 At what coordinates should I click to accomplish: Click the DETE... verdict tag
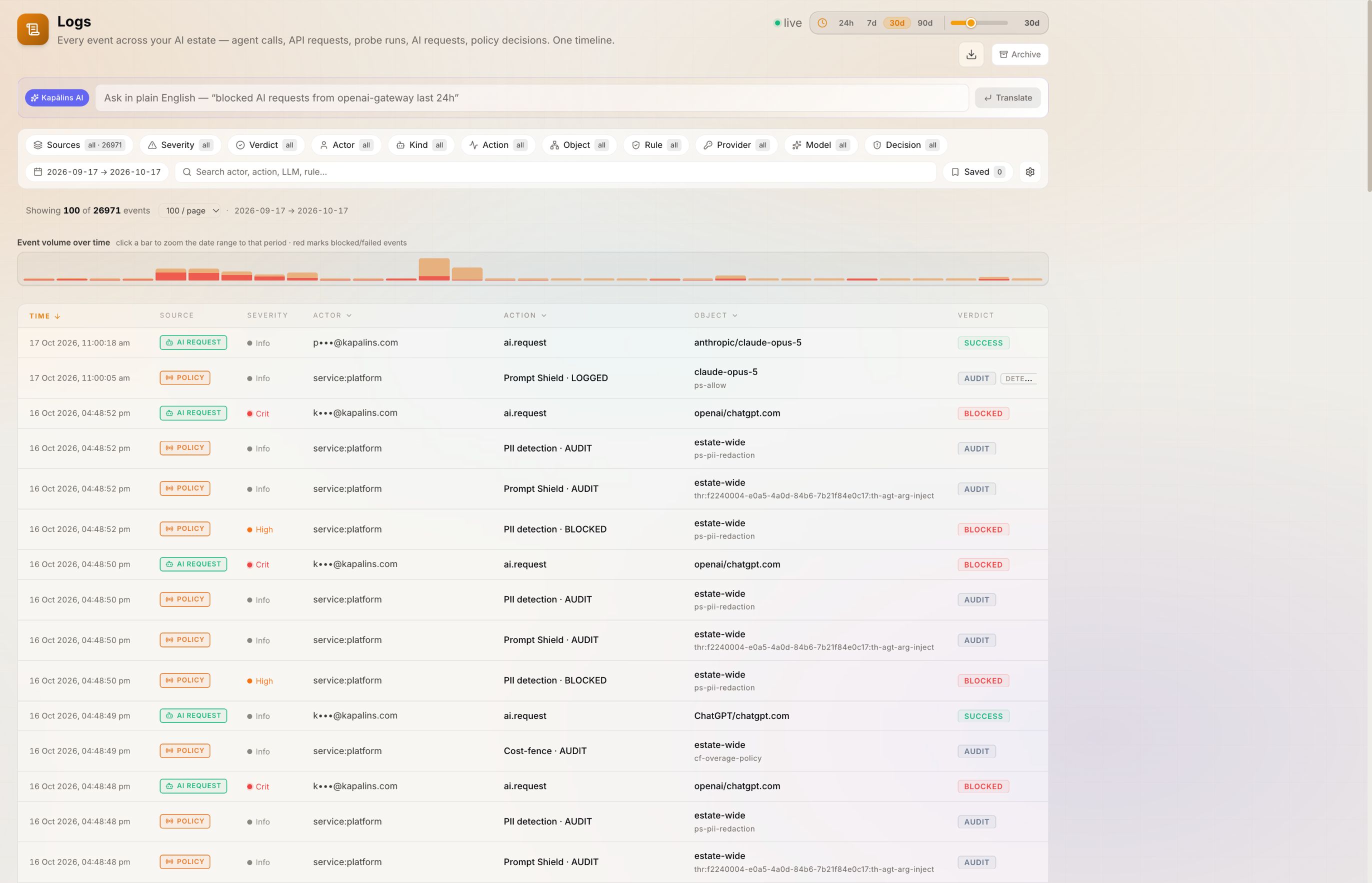click(1018, 378)
